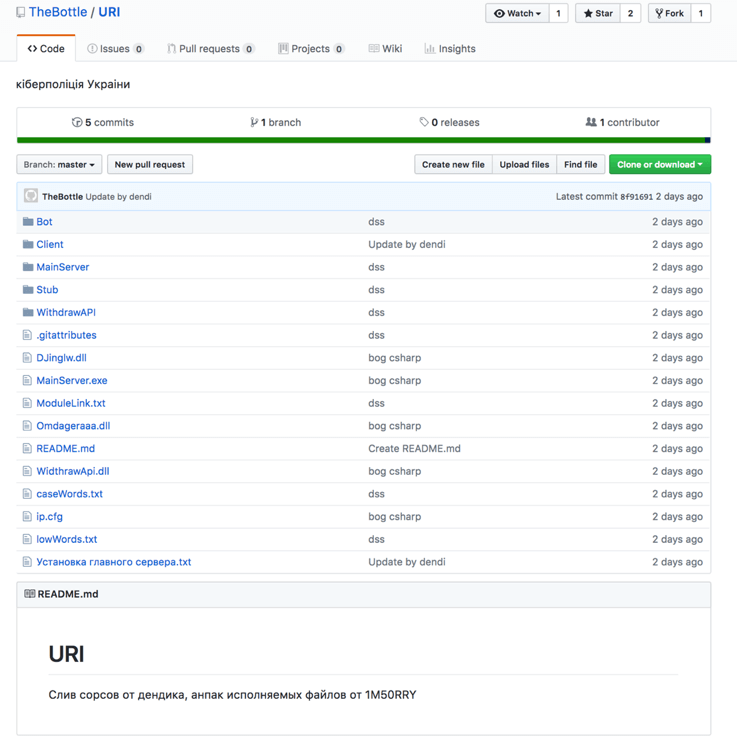This screenshot has height=750, width=737.
Task: Click the caseWords.txt file icon
Action: [27, 494]
